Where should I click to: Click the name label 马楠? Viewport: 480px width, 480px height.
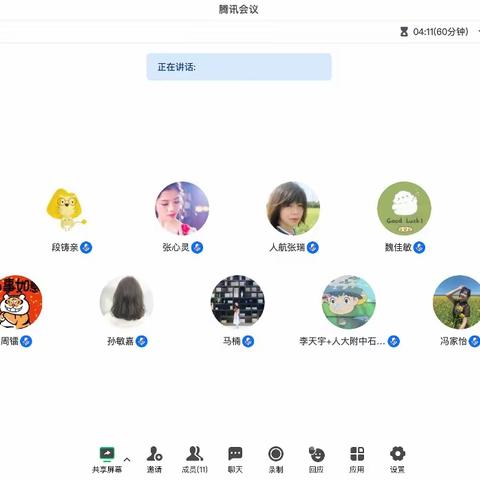tap(232, 341)
